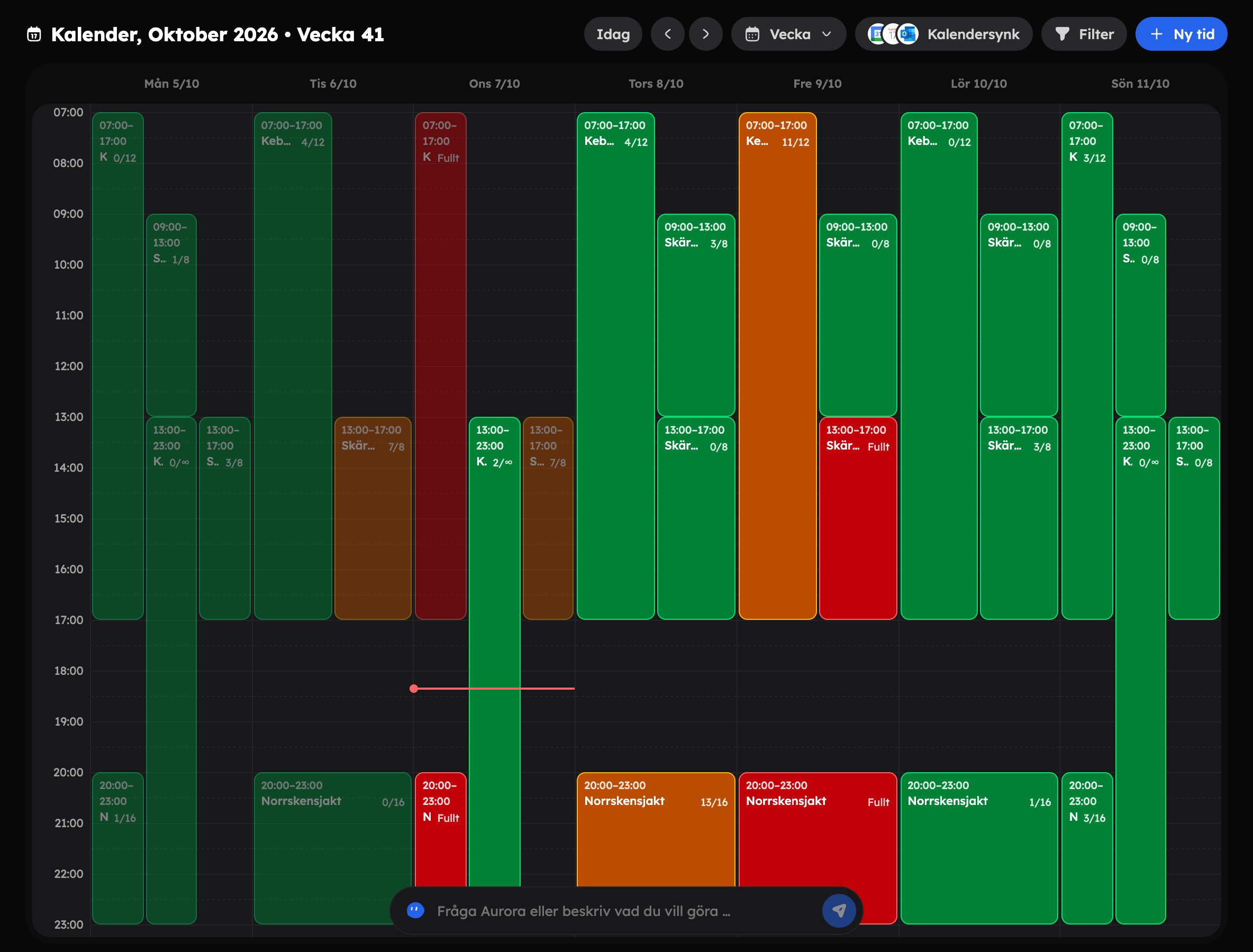Viewport: 1253px width, 952px height.
Task: Click the plus icon on Ny tid
Action: [x=1157, y=34]
